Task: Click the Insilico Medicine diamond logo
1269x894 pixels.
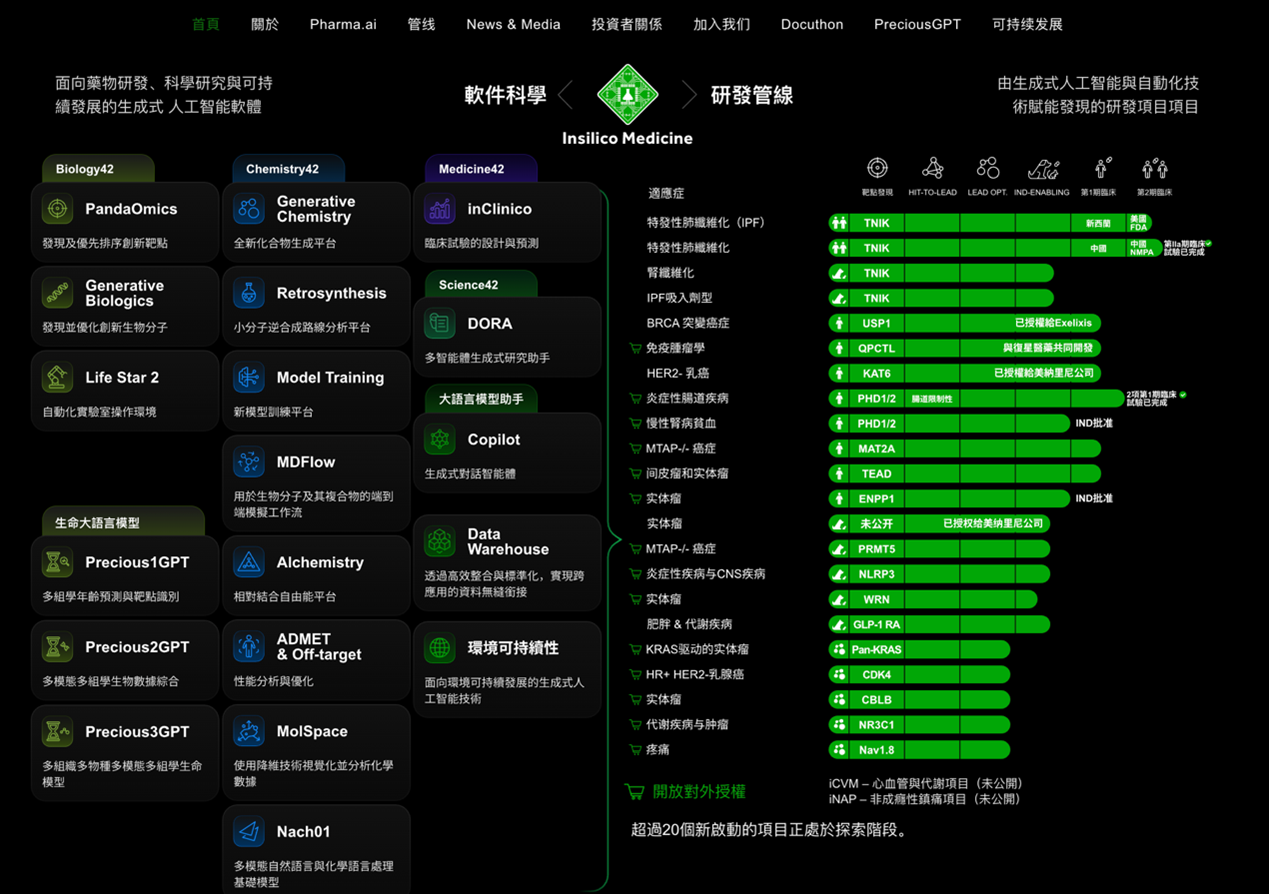Action: 627,94
